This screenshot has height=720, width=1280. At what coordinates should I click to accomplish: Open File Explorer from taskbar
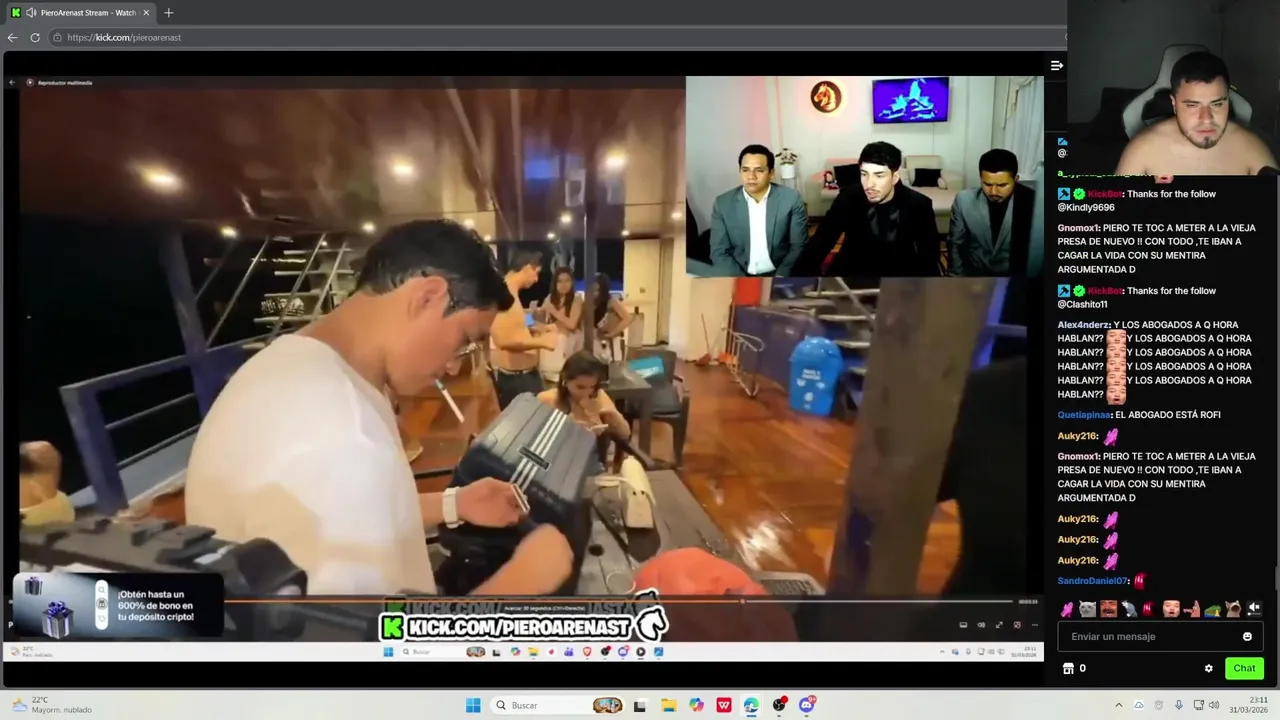click(668, 705)
